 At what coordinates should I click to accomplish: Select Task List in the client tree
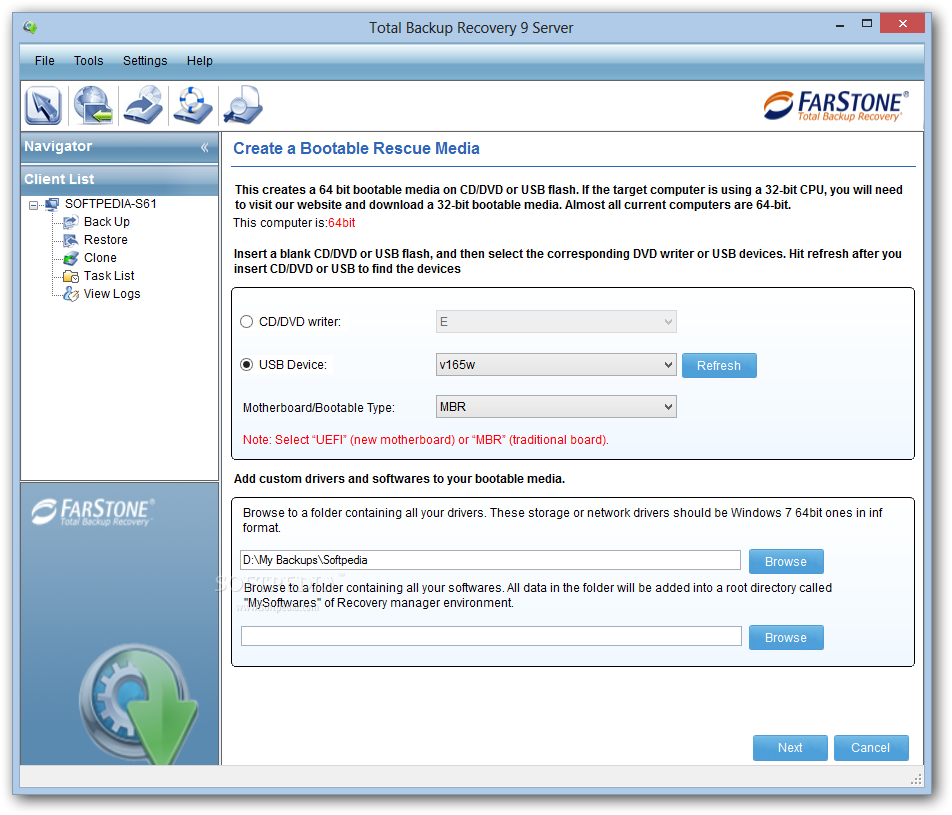(109, 276)
